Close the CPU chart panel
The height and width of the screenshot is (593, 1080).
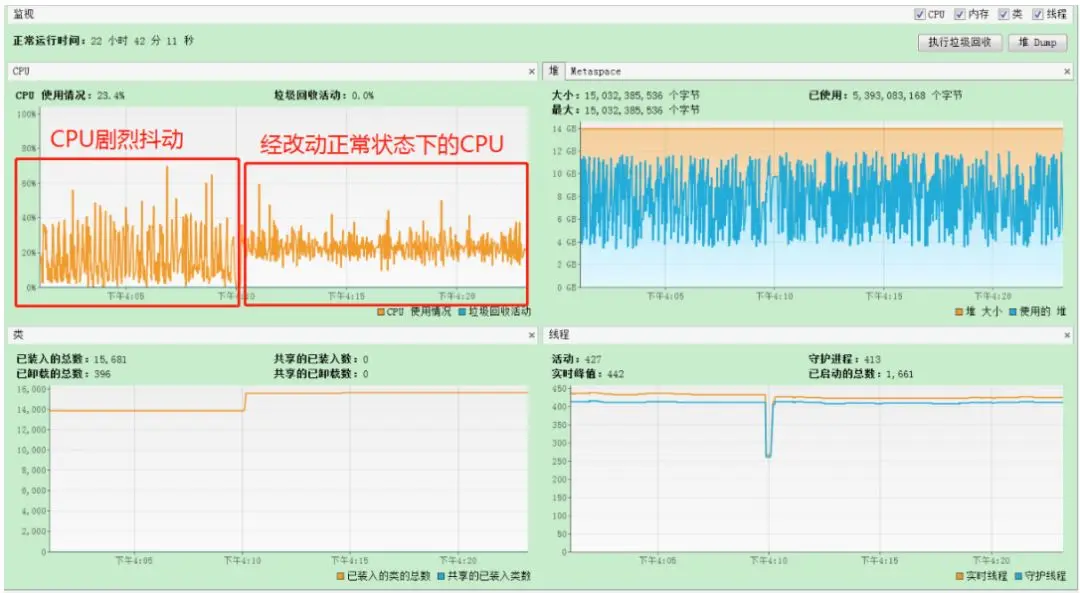pos(531,72)
